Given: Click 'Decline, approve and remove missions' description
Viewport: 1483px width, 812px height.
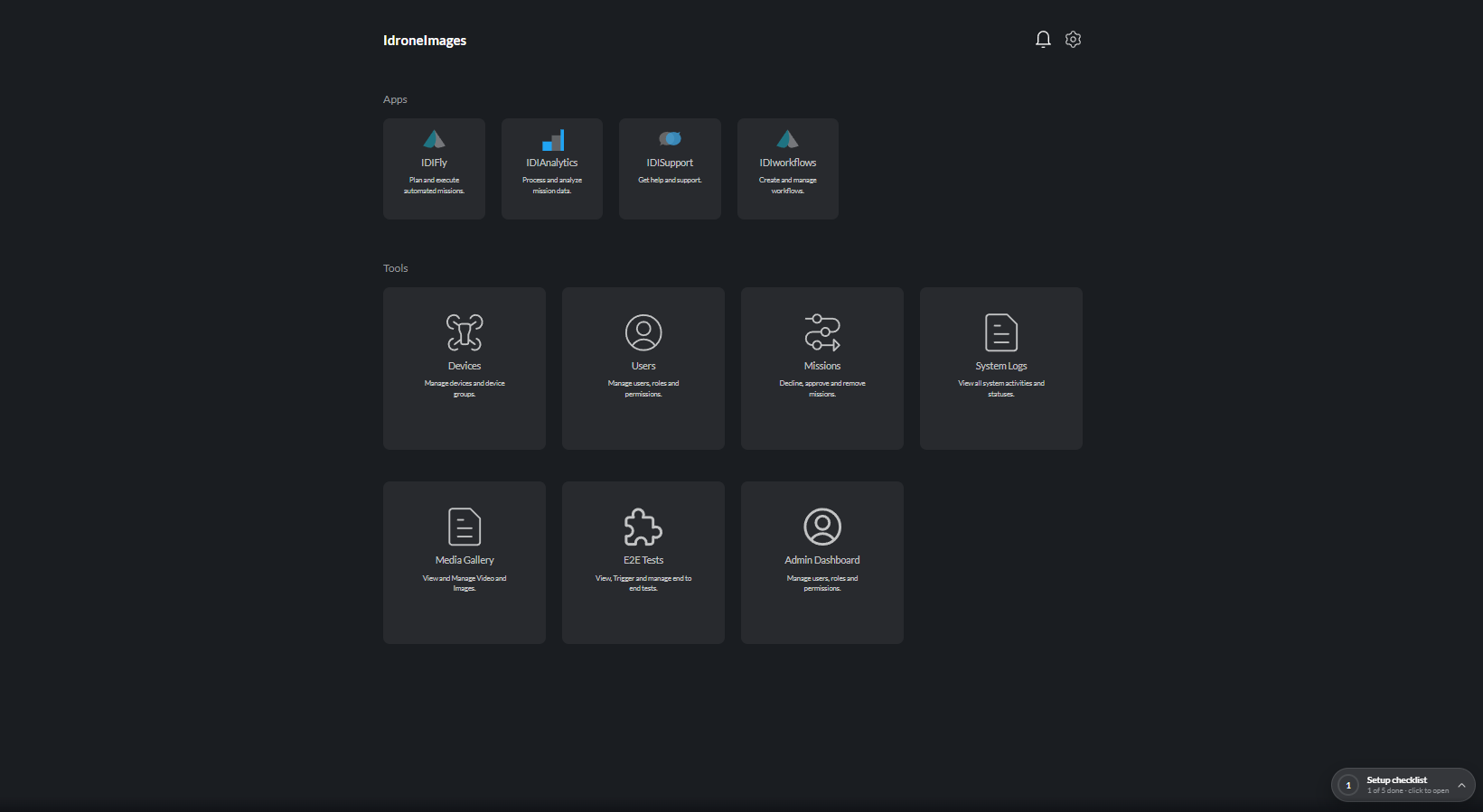Looking at the screenshot, I should 822,388.
